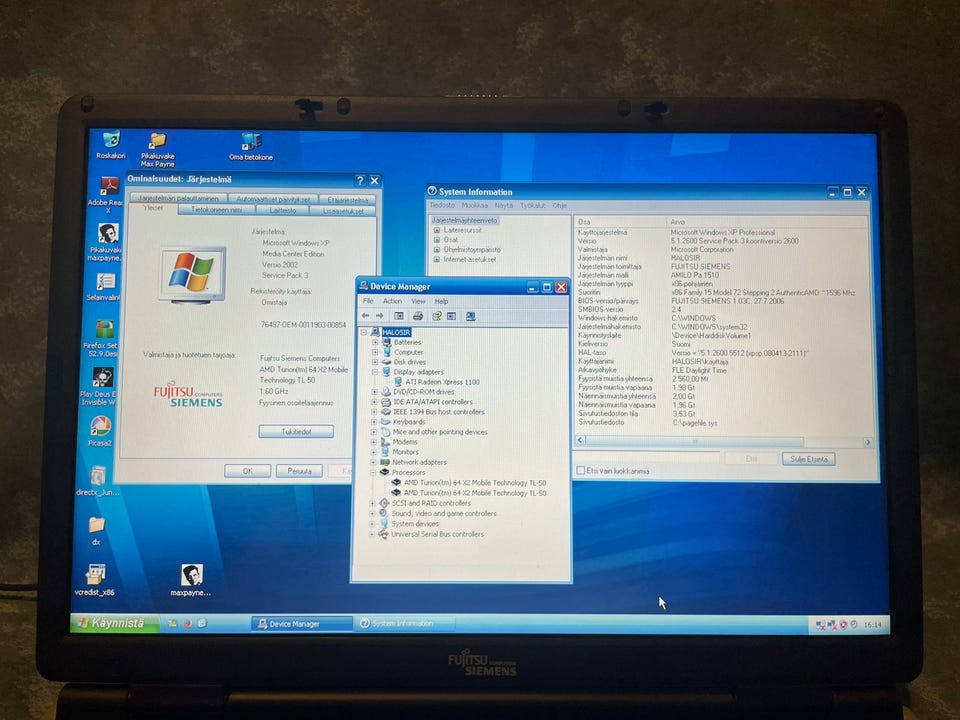Select the directx_Jun desktop icon
The height and width of the screenshot is (720, 960).
(98, 481)
